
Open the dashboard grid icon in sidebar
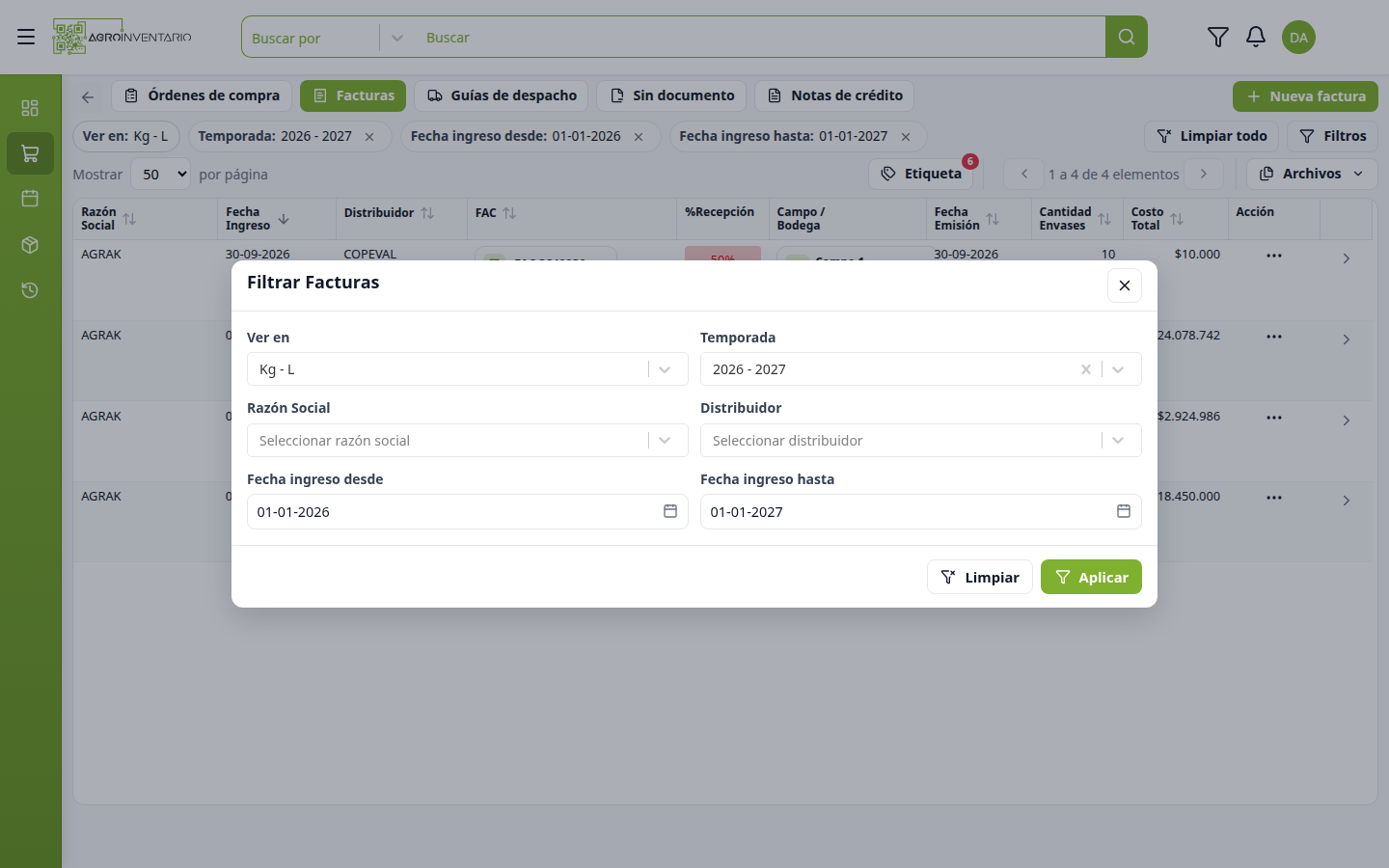(x=30, y=108)
